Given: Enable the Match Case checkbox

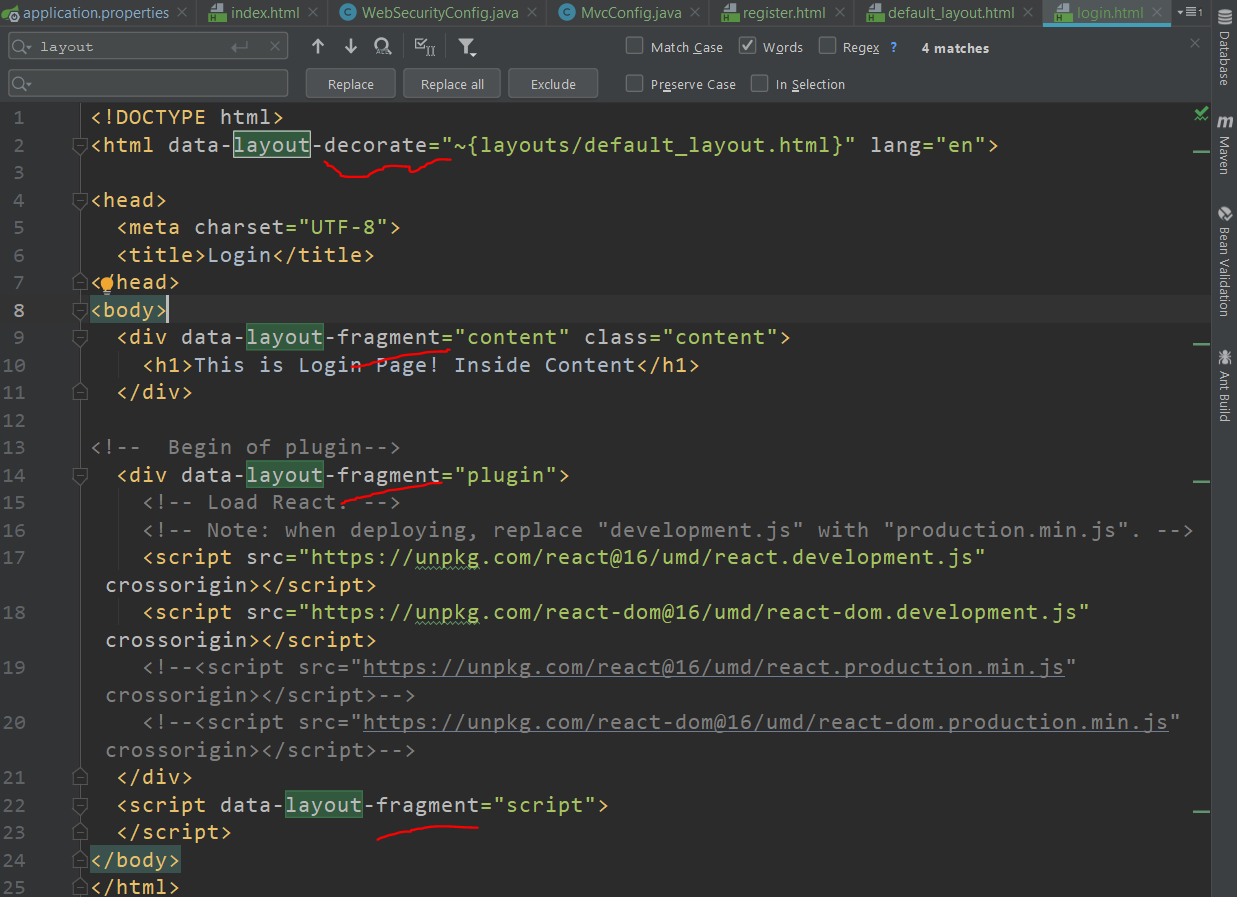Looking at the screenshot, I should click(634, 46).
